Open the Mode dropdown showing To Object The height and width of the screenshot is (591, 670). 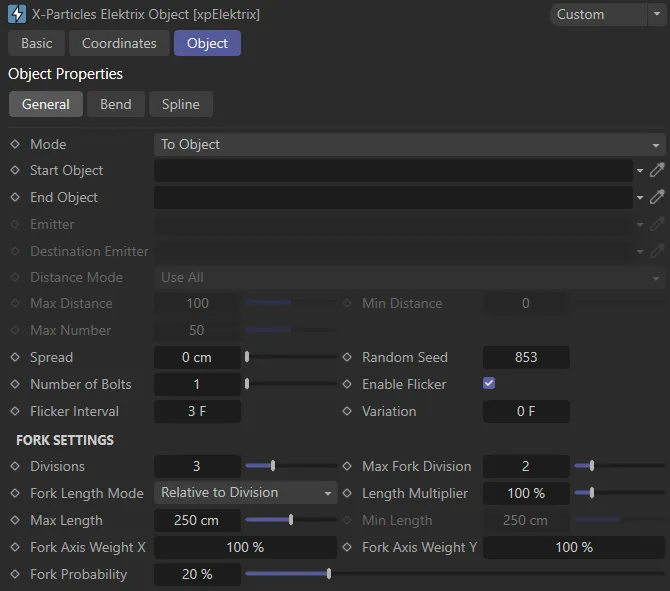click(x=410, y=144)
